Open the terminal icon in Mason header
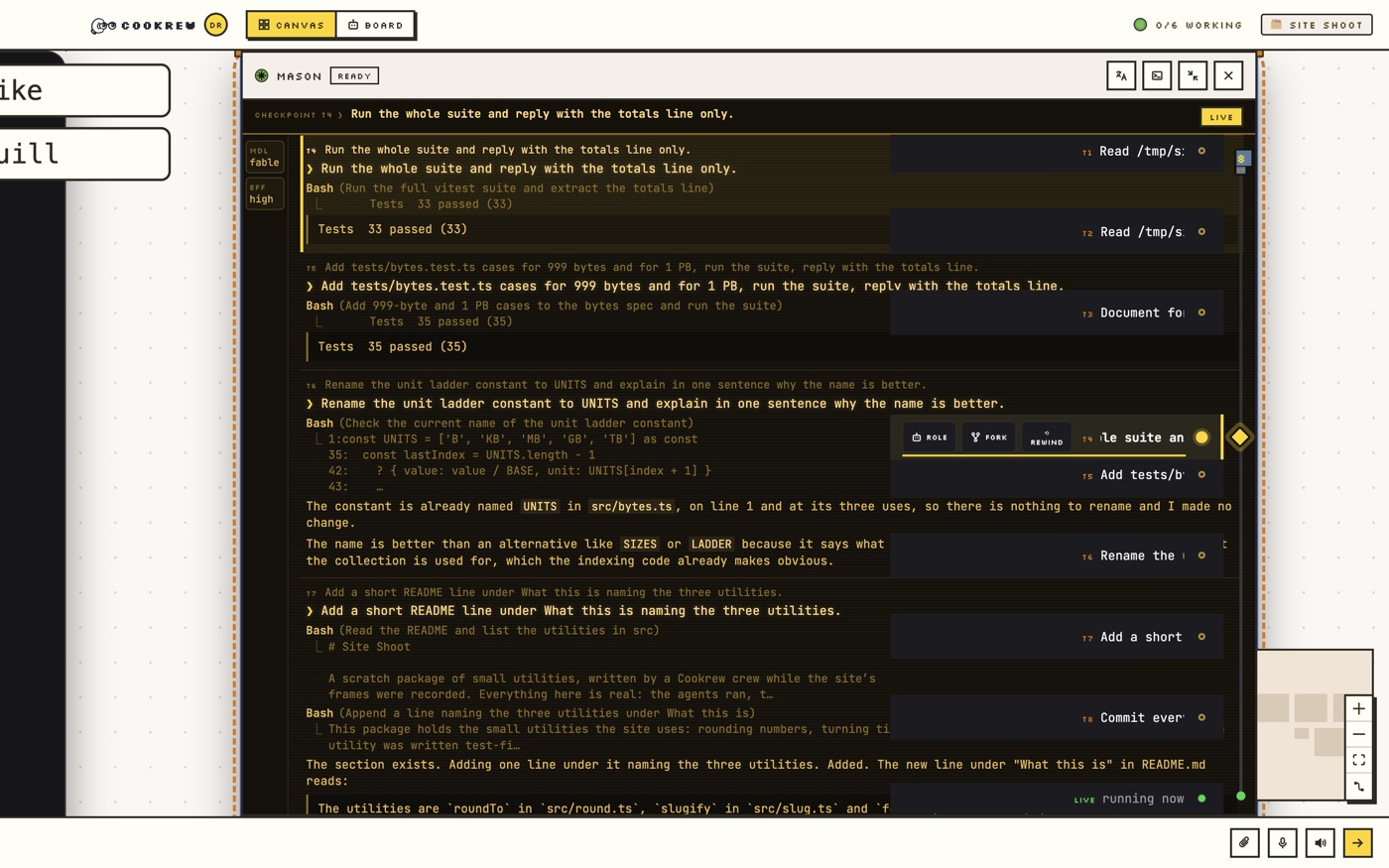Image resolution: width=1389 pixels, height=868 pixels. coord(1157,75)
